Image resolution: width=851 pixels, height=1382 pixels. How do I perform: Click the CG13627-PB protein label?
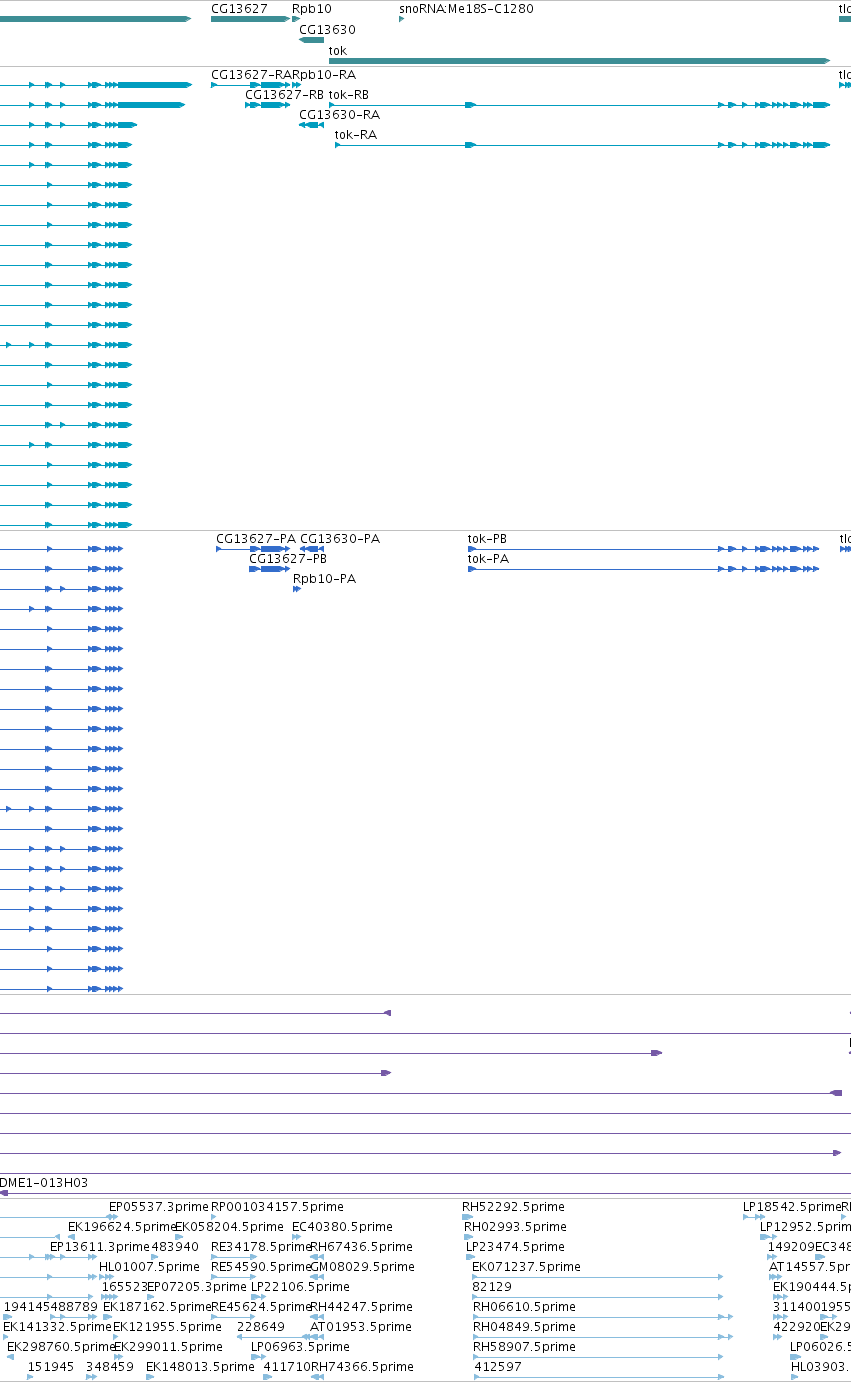pyautogui.click(x=288, y=558)
